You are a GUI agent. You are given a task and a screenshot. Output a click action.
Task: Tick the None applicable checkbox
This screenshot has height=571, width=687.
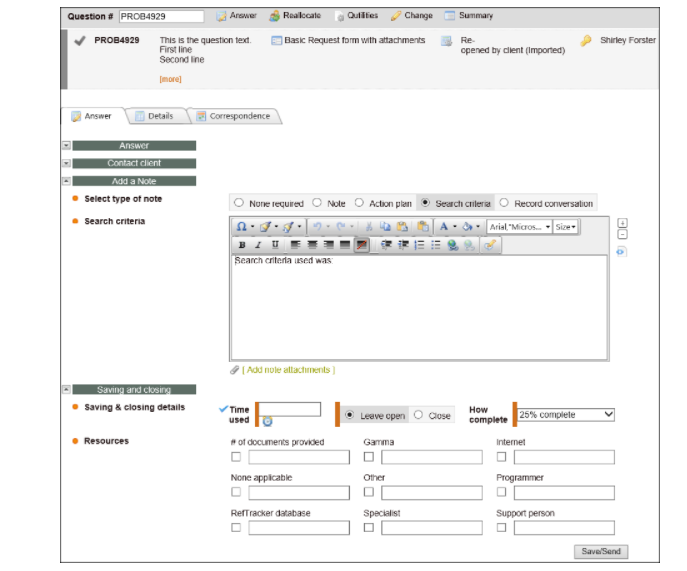[x=236, y=492]
